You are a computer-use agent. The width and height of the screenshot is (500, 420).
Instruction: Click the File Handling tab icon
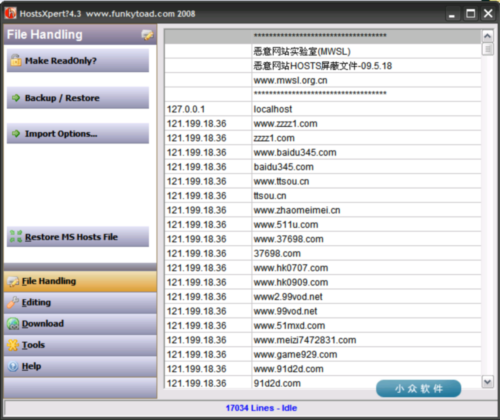tap(13, 282)
